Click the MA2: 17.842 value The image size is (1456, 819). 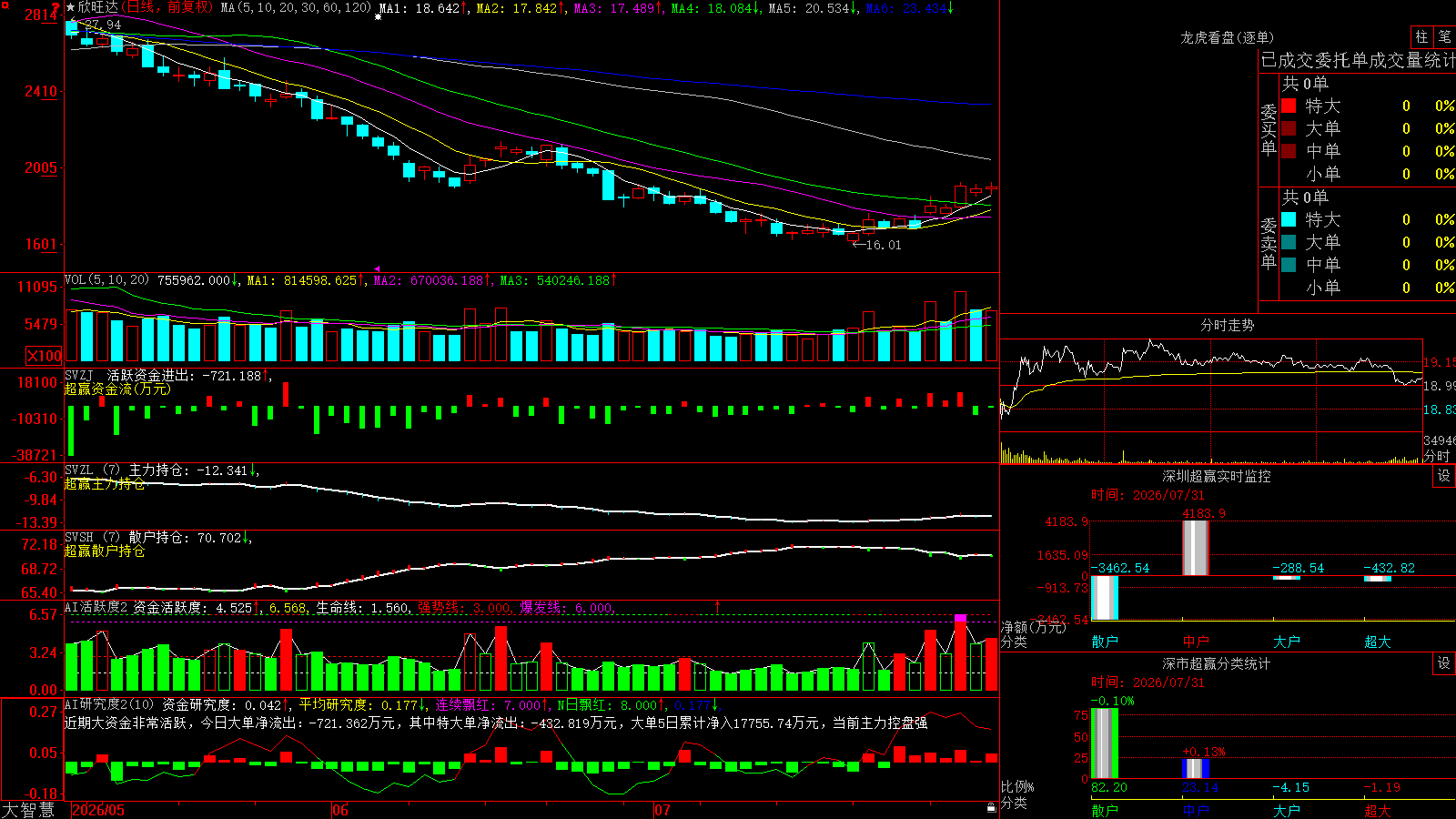pos(521,8)
